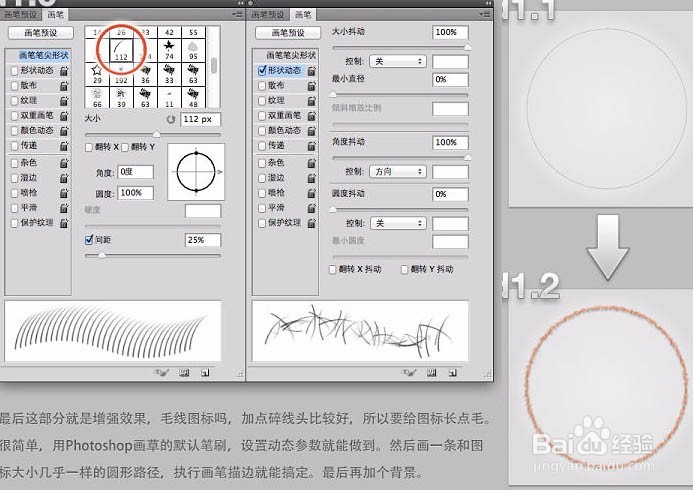The image size is (693, 490).
Task: Reset brush size using the circular arrow icon
Action: coord(171,119)
